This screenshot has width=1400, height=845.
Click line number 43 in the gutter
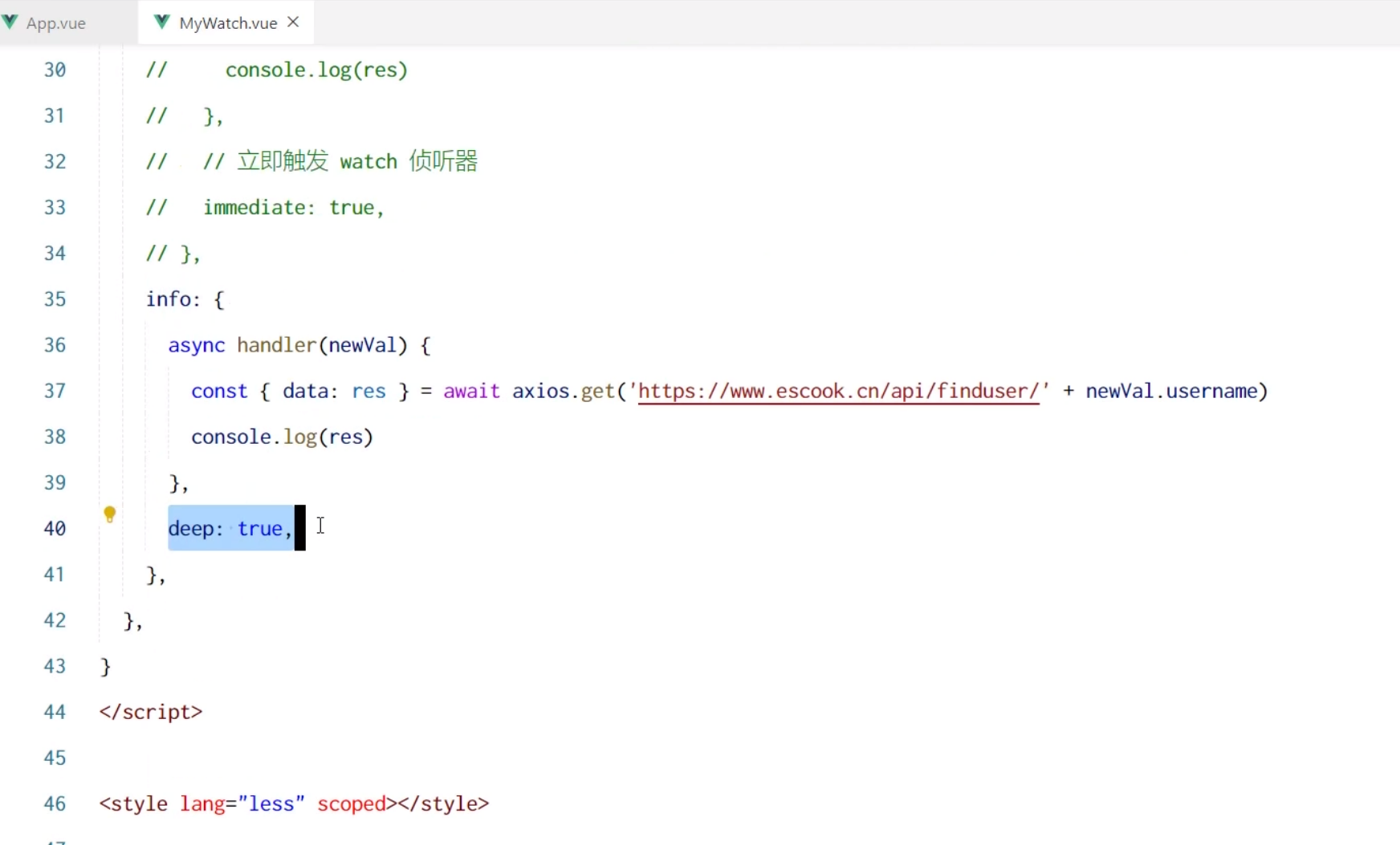[55, 667]
